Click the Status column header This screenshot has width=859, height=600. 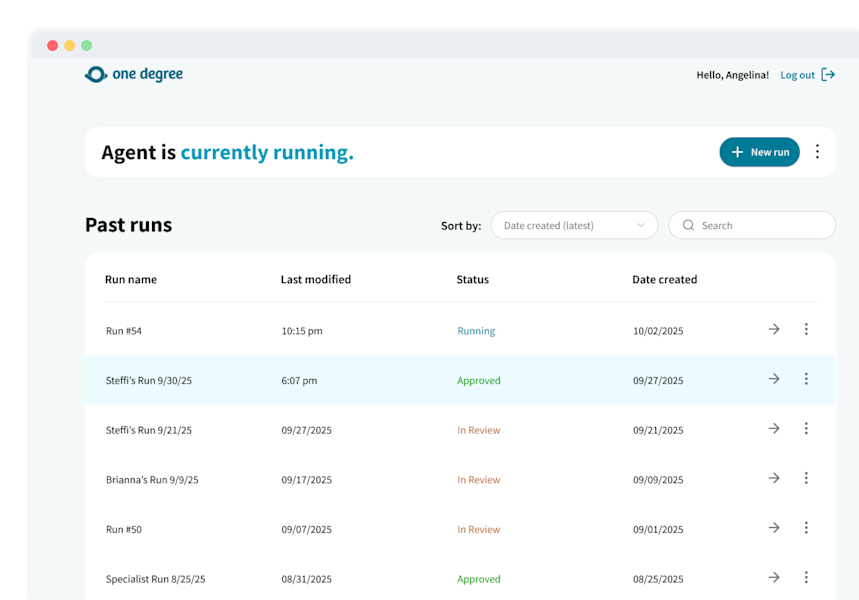tap(472, 279)
